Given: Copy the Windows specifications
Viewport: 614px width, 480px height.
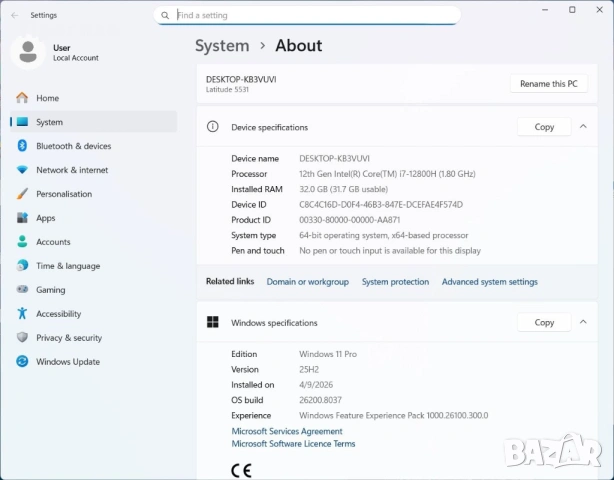Looking at the screenshot, I should pyautogui.click(x=544, y=322).
